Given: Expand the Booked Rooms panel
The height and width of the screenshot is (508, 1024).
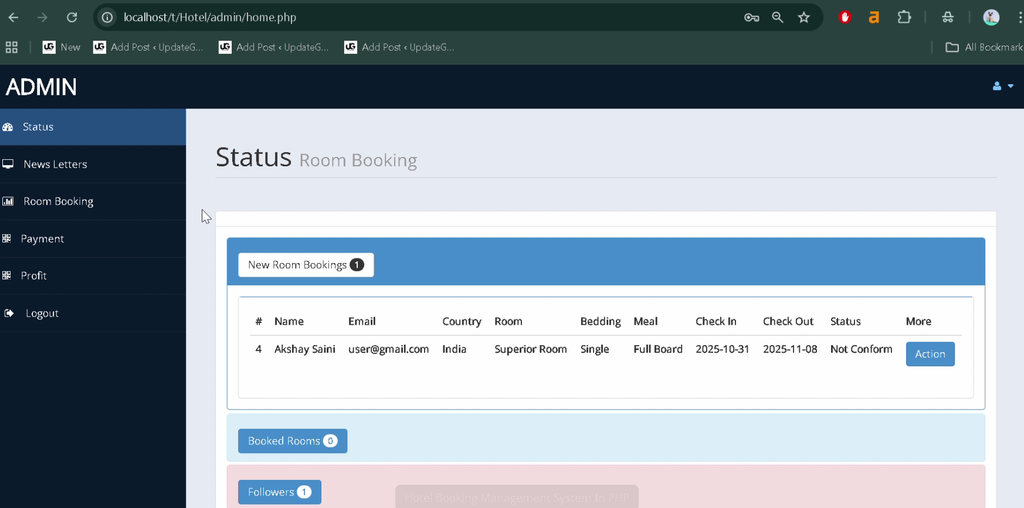Looking at the screenshot, I should 293,441.
